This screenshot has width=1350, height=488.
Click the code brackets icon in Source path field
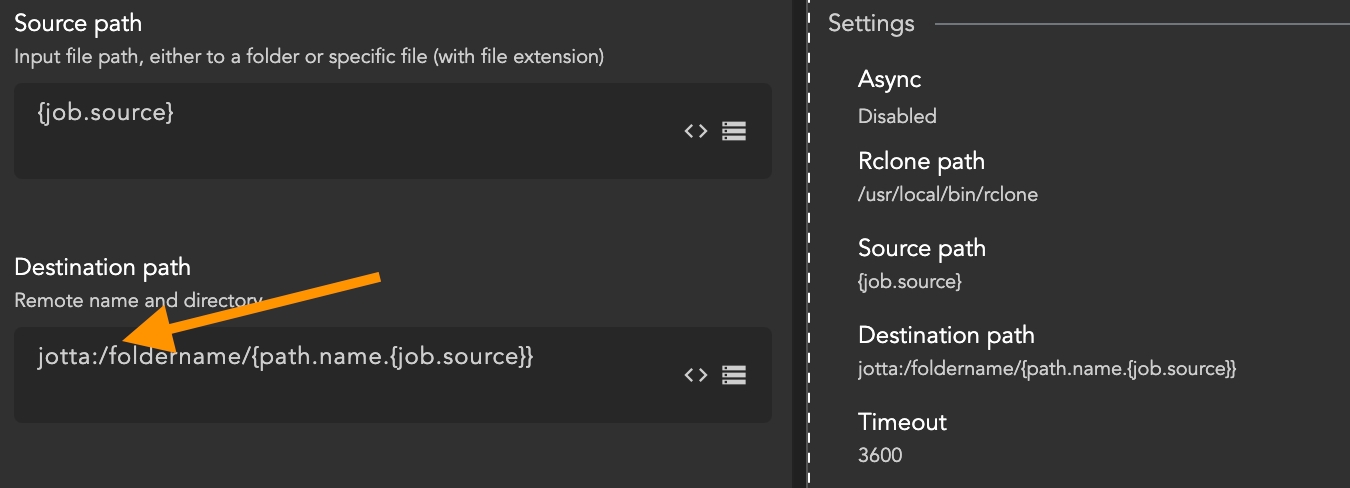pyautogui.click(x=696, y=131)
